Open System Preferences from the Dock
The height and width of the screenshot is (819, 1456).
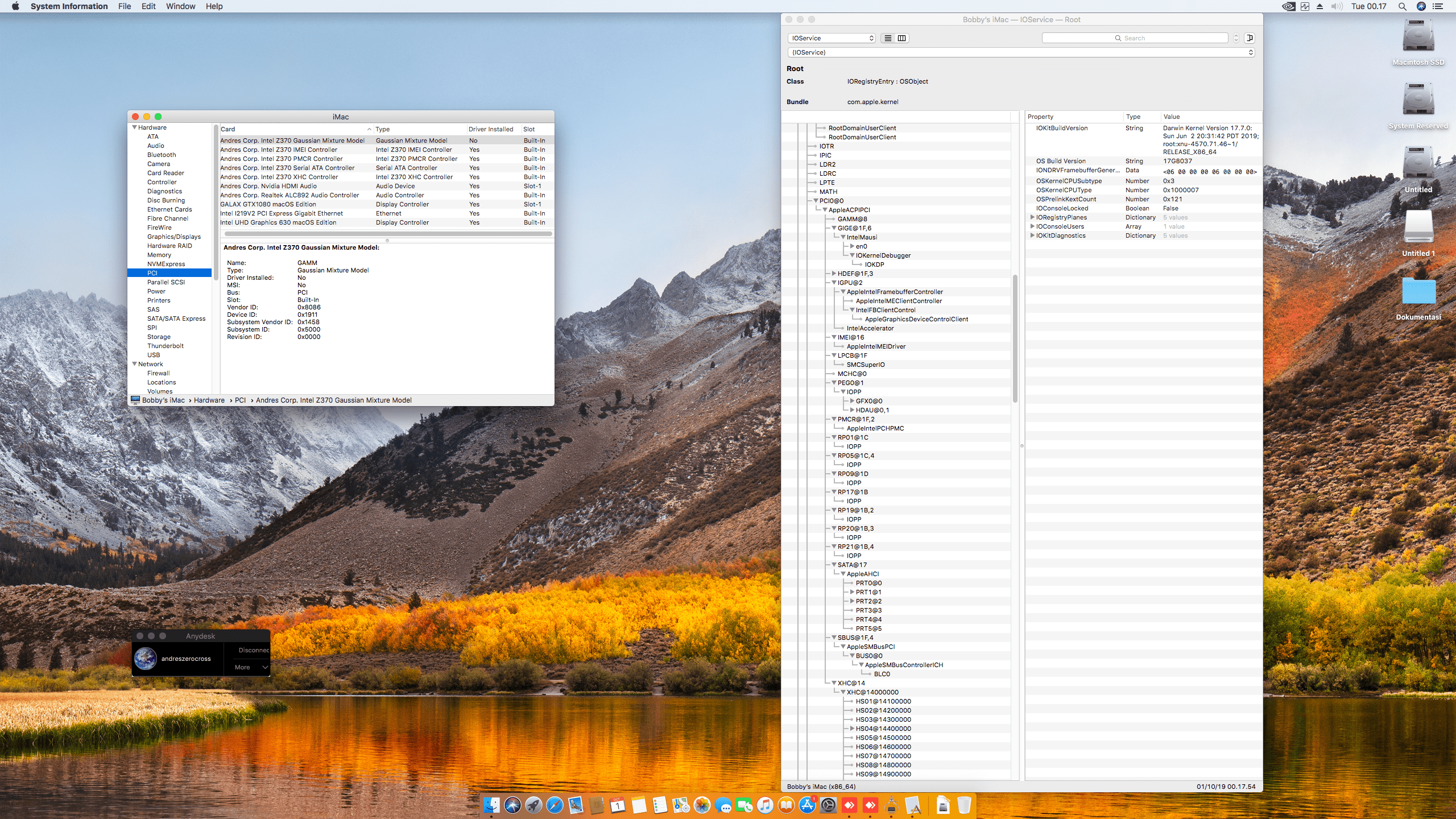pyautogui.click(x=829, y=805)
